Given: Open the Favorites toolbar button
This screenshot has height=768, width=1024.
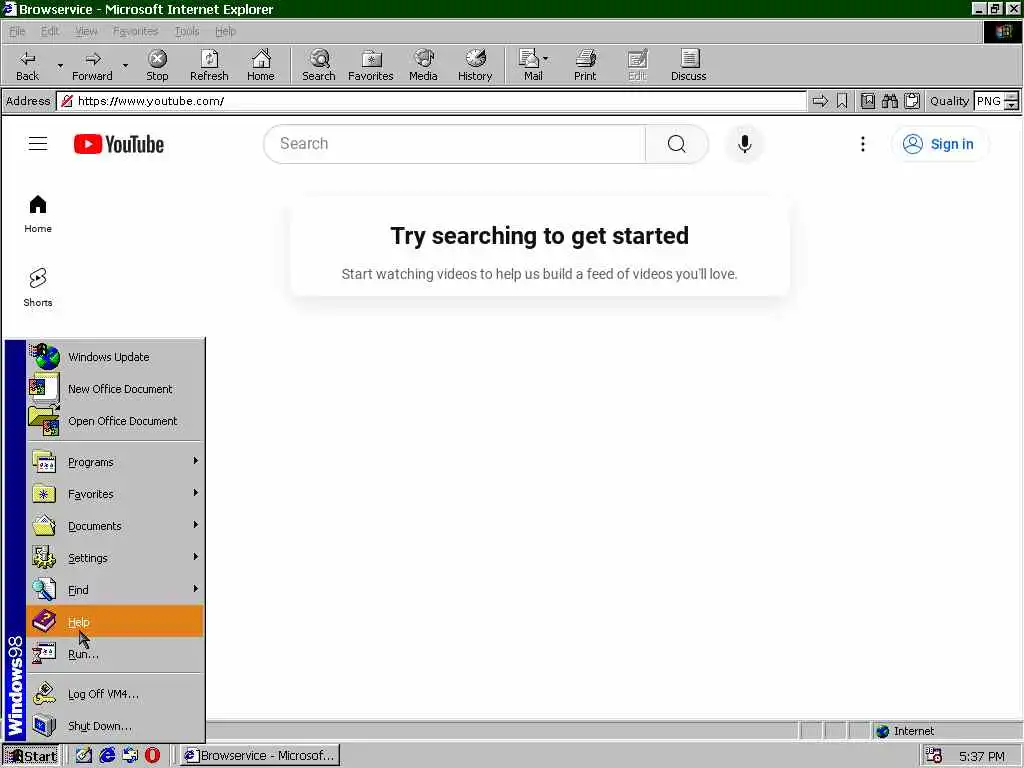Looking at the screenshot, I should 370,65.
